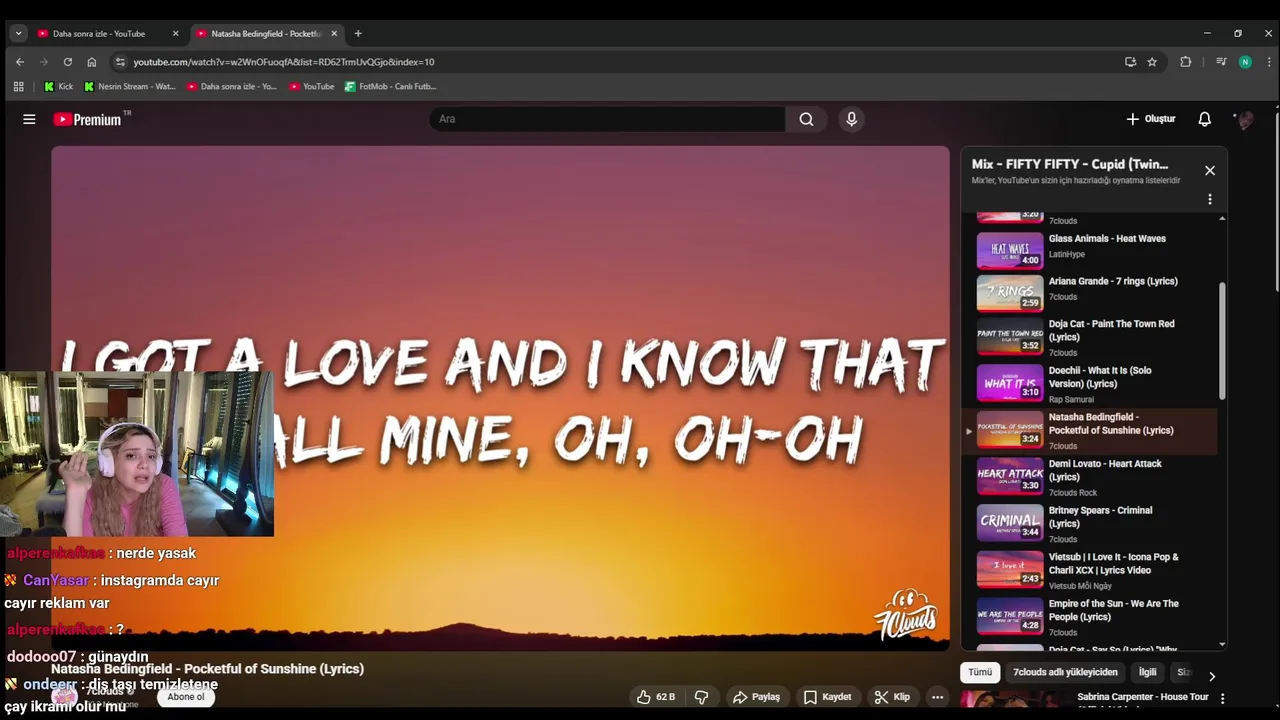Open the Kick bookmark
This screenshot has width=1280, height=720.
pyautogui.click(x=58, y=86)
